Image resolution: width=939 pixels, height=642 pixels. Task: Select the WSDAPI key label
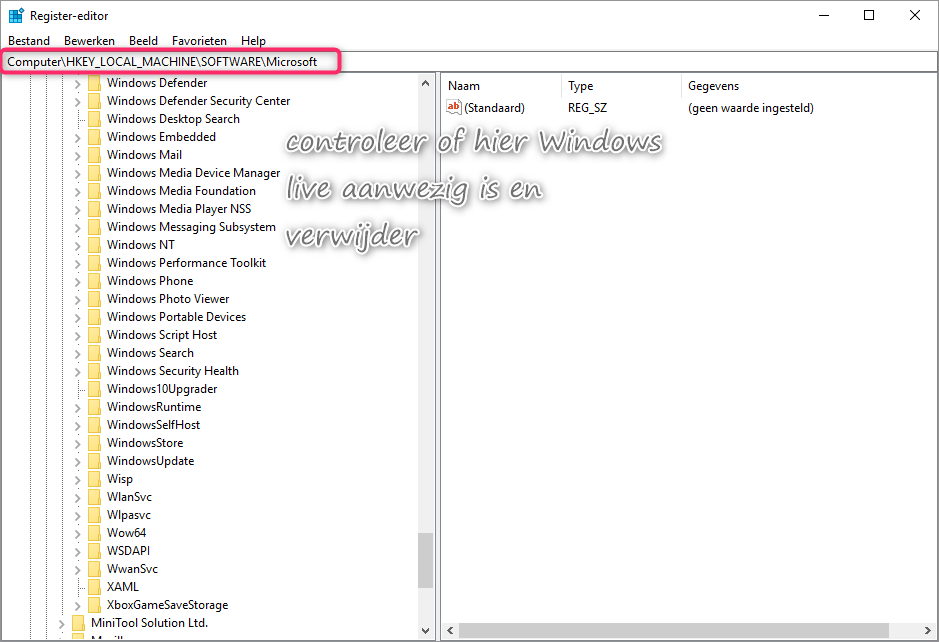[x=128, y=550]
